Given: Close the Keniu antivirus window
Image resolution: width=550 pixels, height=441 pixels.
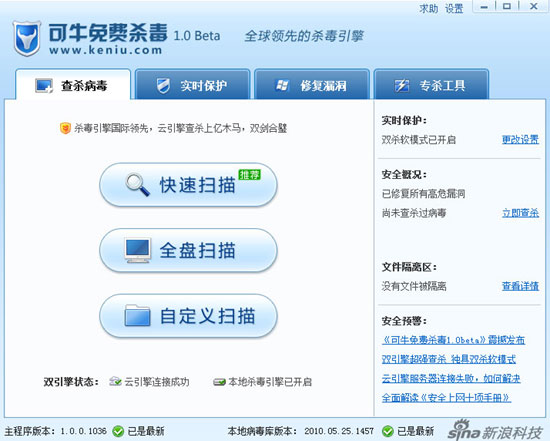Looking at the screenshot, I should 534,6.
